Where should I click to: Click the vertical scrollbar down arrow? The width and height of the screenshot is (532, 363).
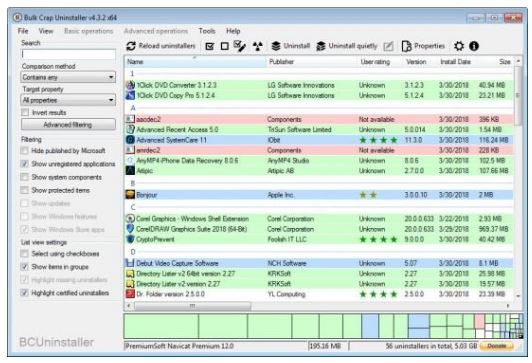click(518, 296)
